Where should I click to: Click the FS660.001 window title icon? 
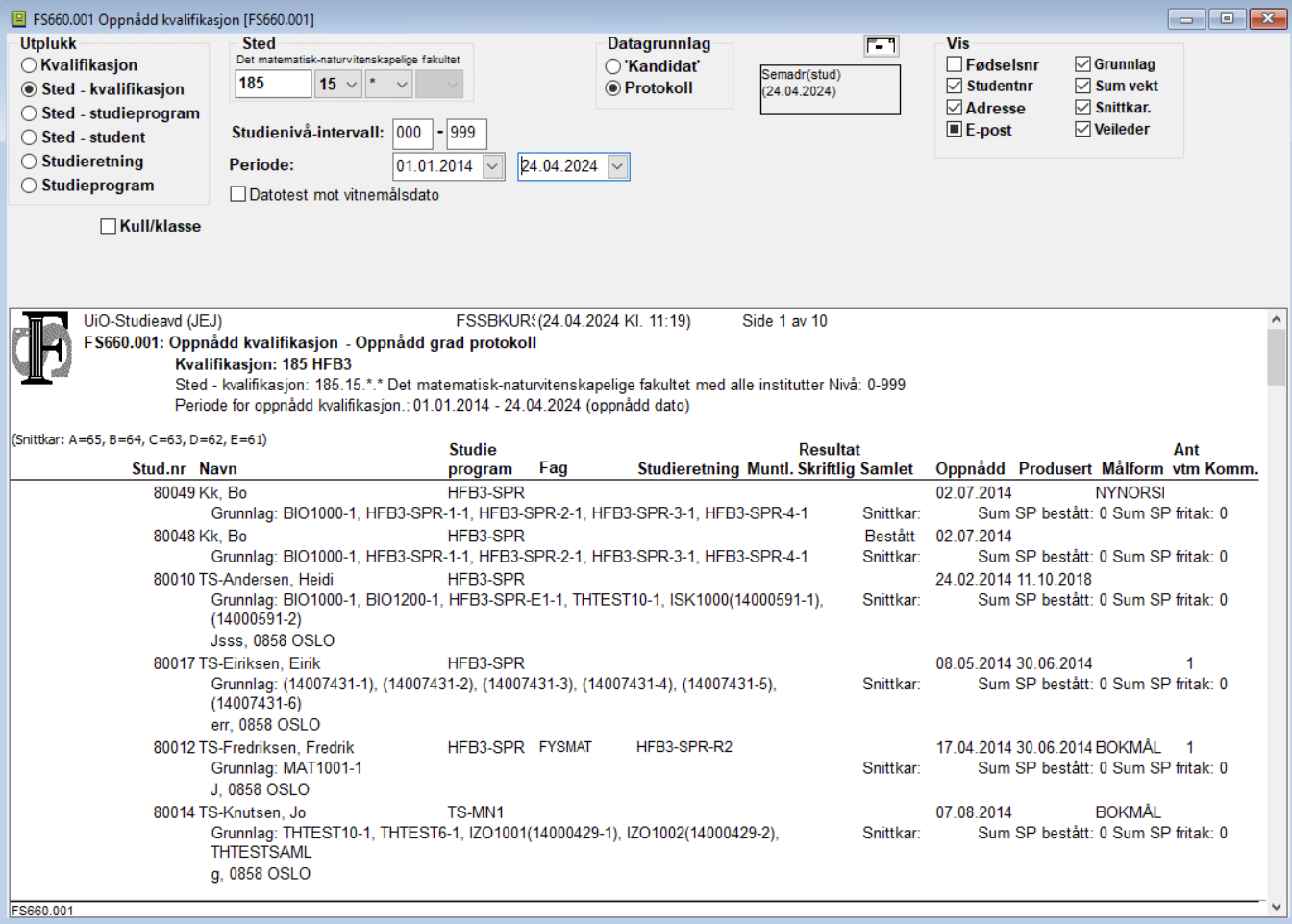(x=18, y=19)
